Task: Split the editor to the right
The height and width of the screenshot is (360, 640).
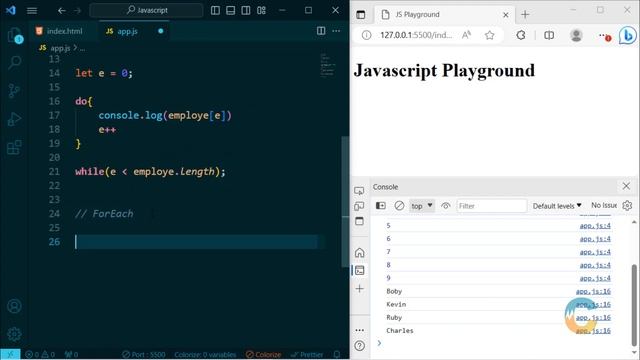Action: 321,31
